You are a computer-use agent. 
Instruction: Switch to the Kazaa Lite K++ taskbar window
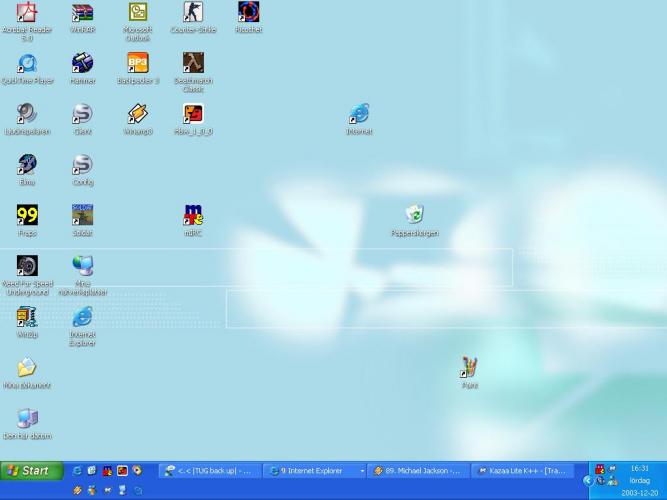[522, 471]
